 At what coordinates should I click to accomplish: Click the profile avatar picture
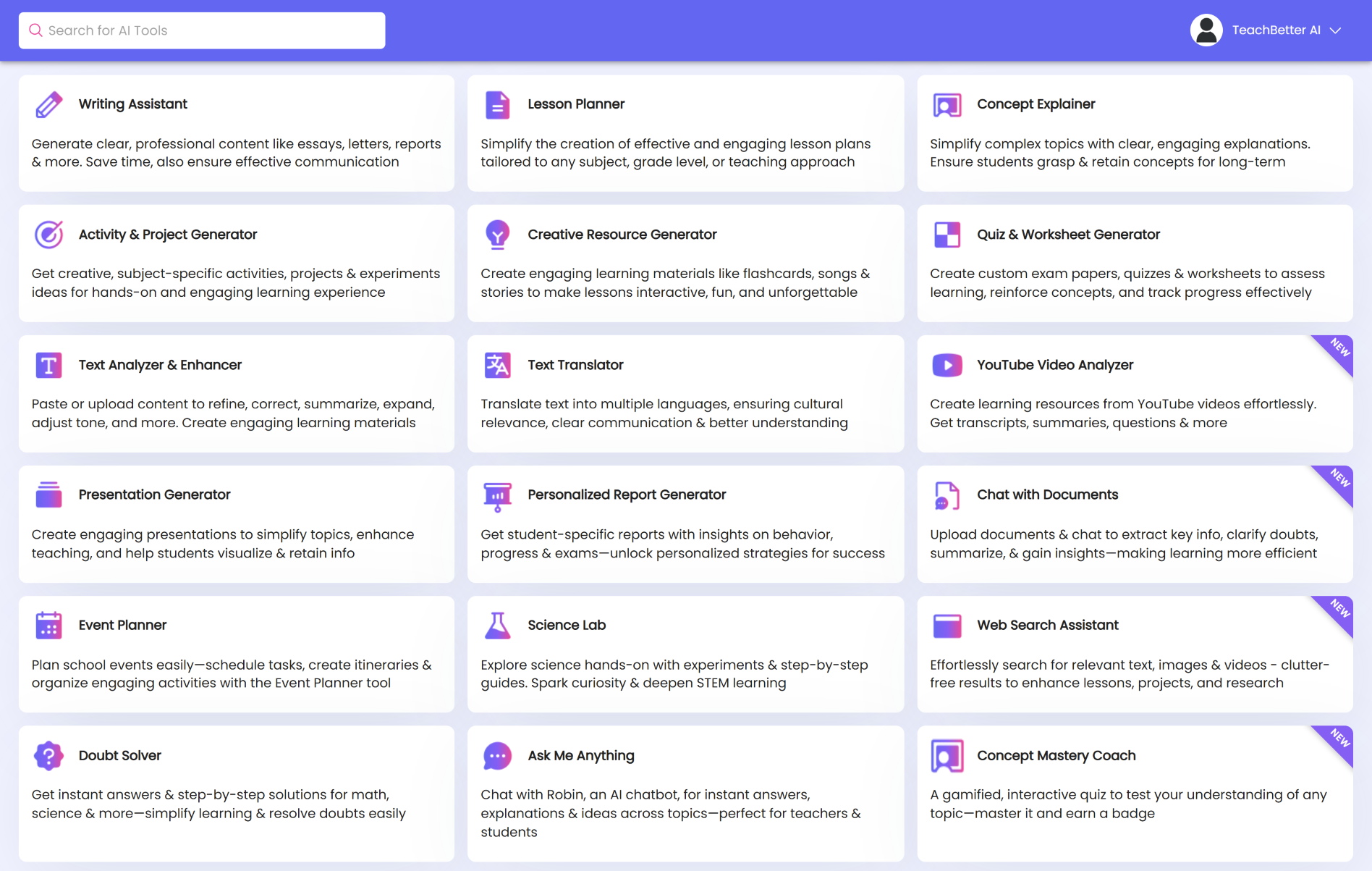point(1206,30)
